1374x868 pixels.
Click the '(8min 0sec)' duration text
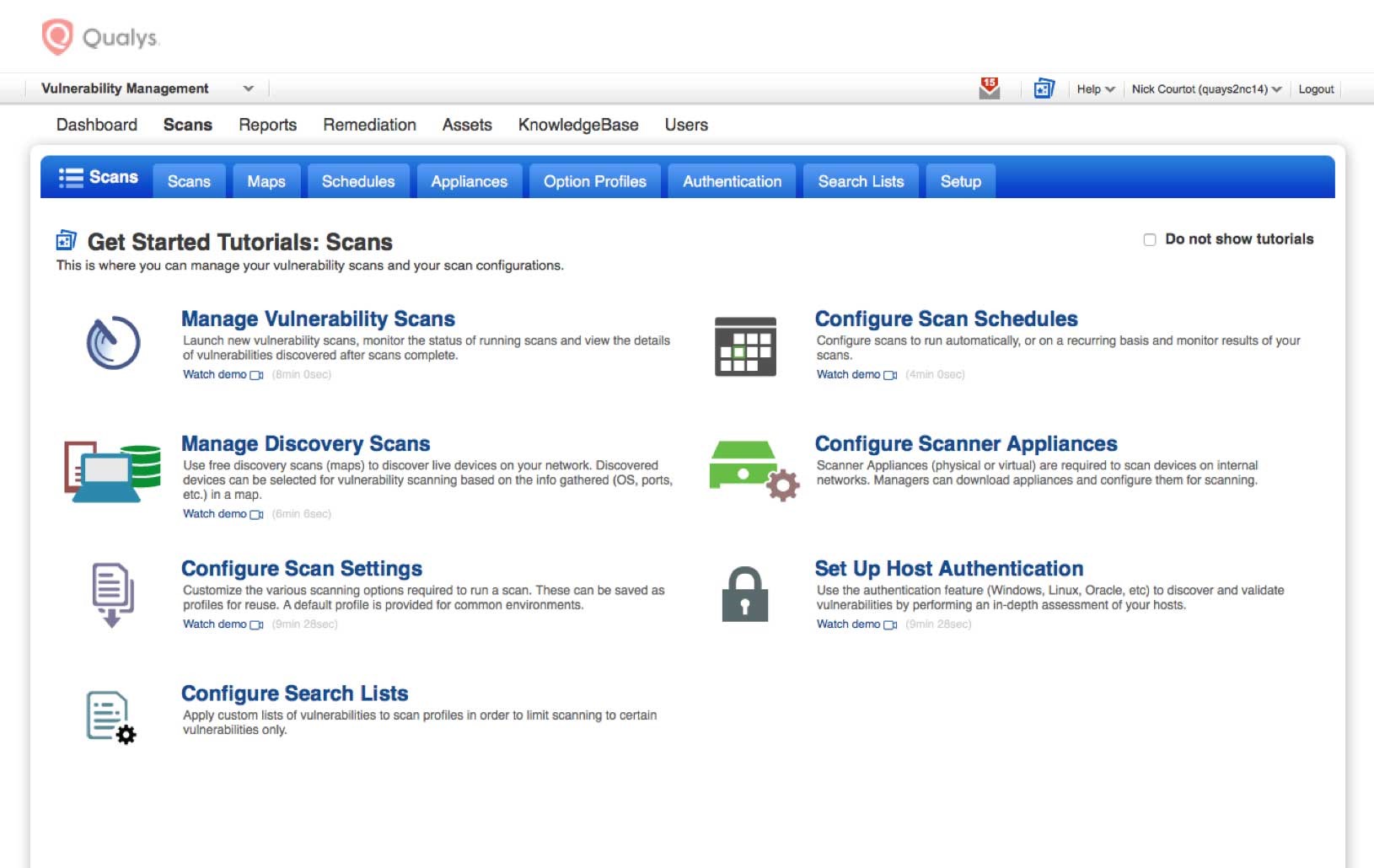coord(302,374)
